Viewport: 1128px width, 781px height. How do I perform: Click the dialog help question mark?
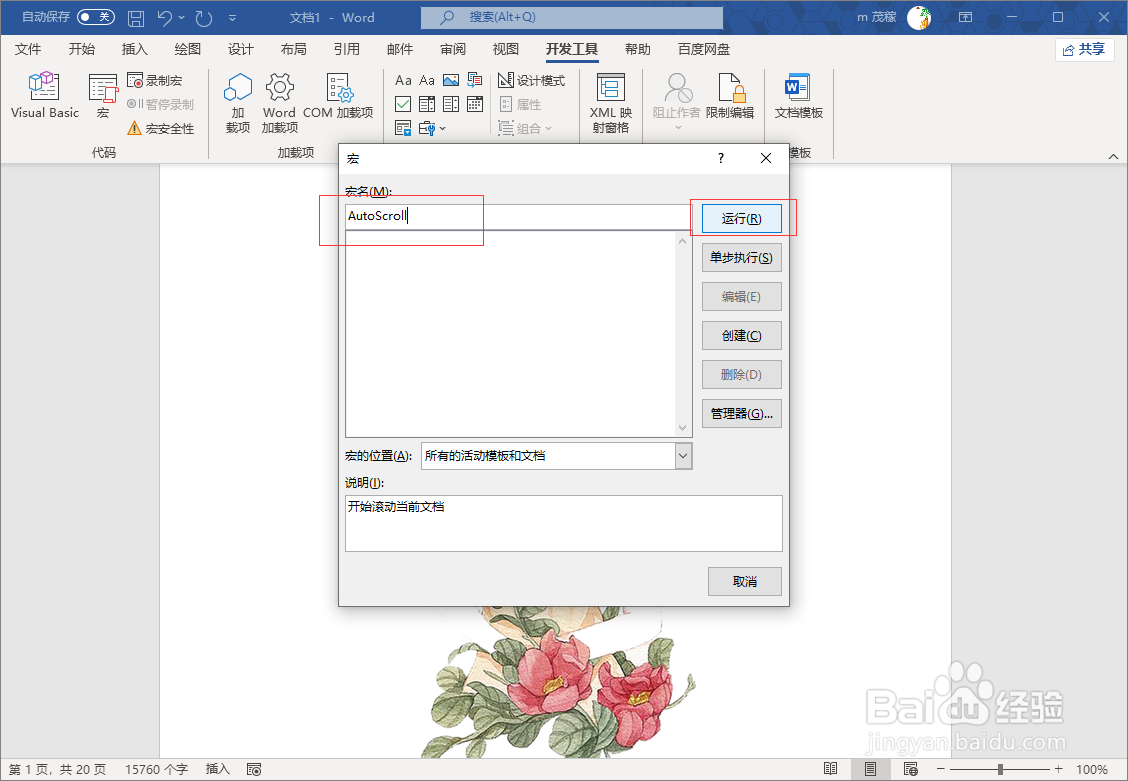pos(721,158)
